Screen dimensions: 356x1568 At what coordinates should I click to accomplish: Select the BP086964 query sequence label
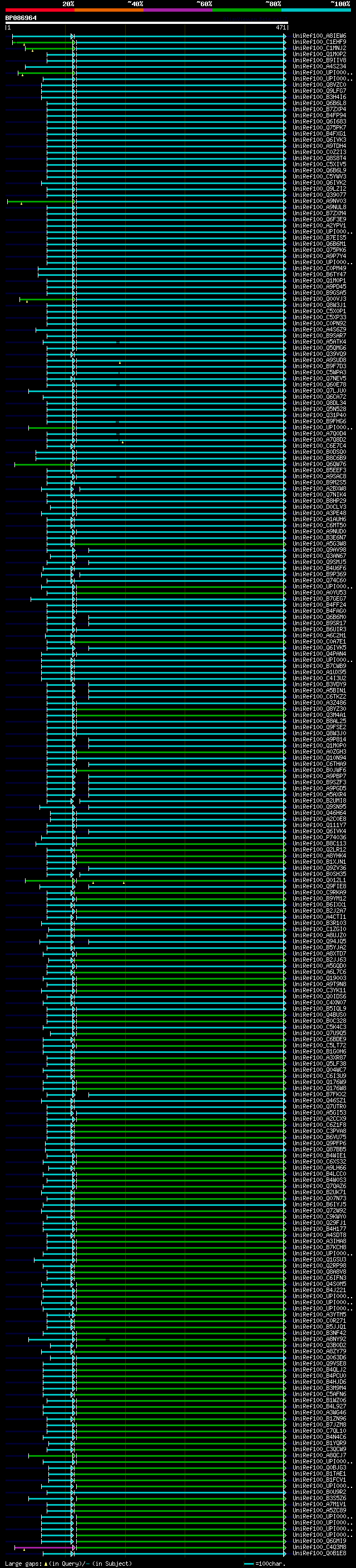(21, 18)
